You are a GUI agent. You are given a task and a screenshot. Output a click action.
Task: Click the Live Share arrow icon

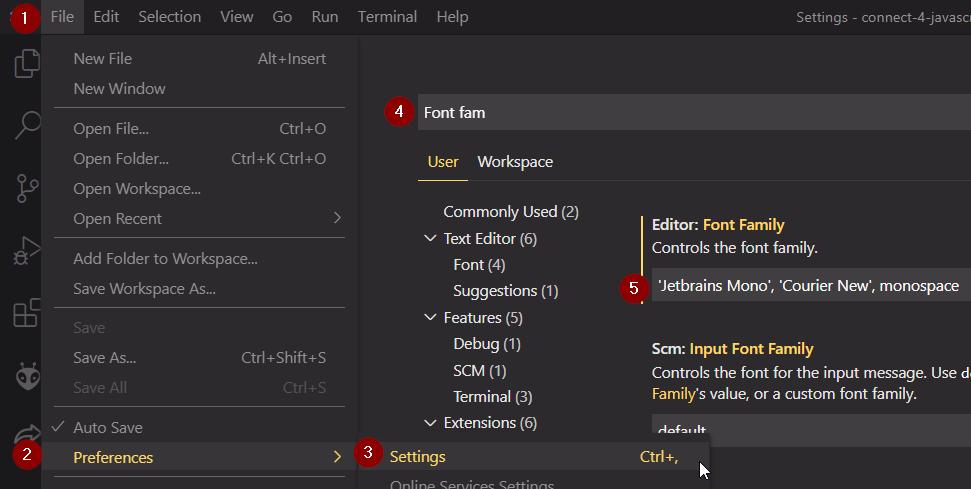(x=27, y=436)
